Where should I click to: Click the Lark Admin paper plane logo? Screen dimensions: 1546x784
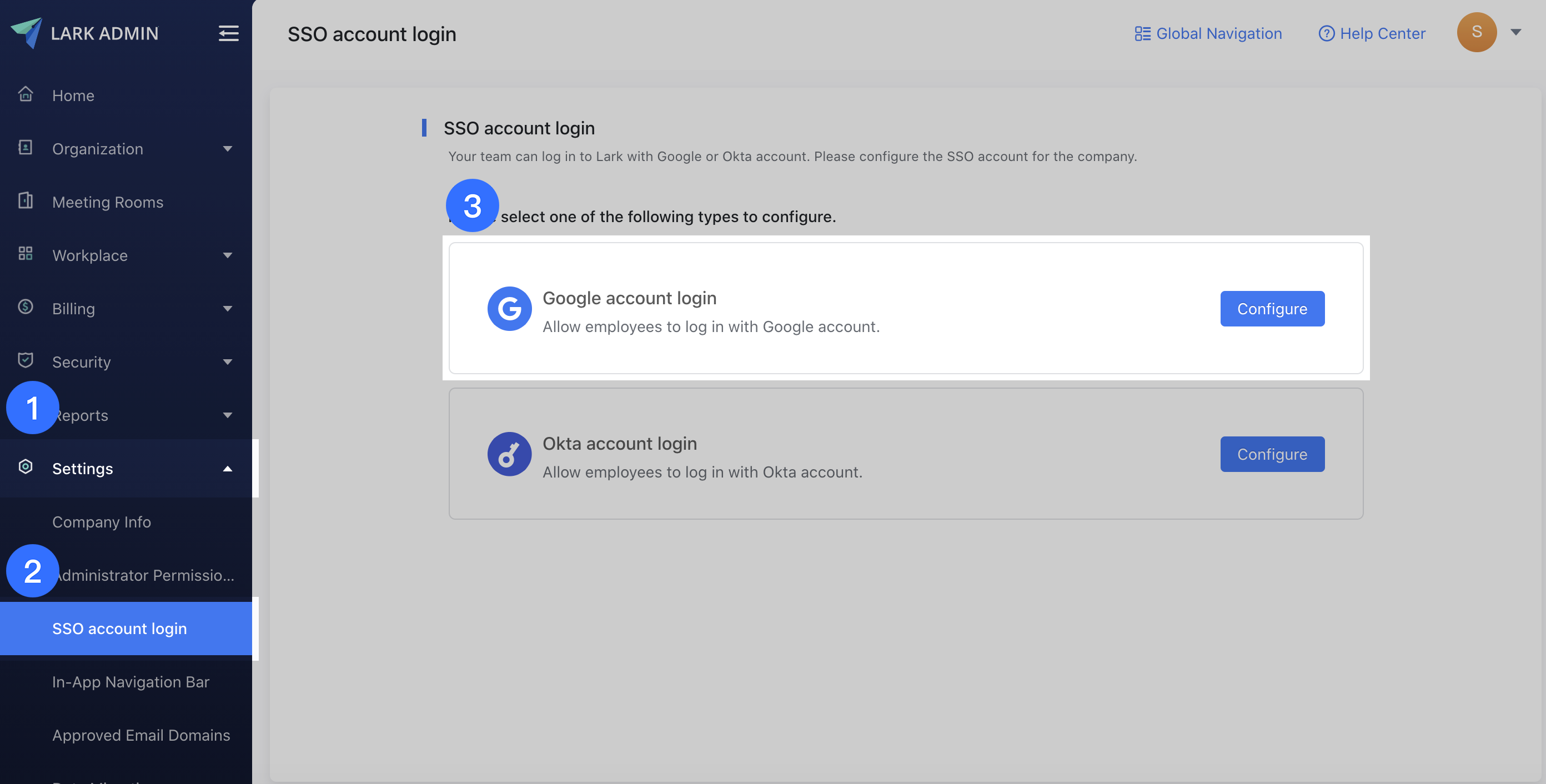(27, 32)
